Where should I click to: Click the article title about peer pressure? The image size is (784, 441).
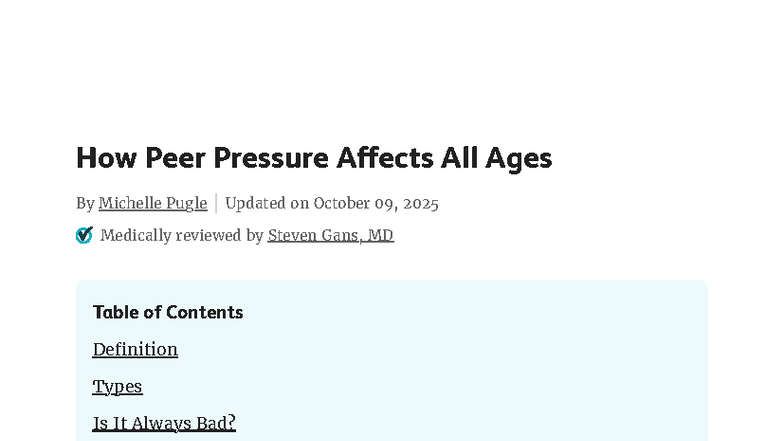point(314,158)
